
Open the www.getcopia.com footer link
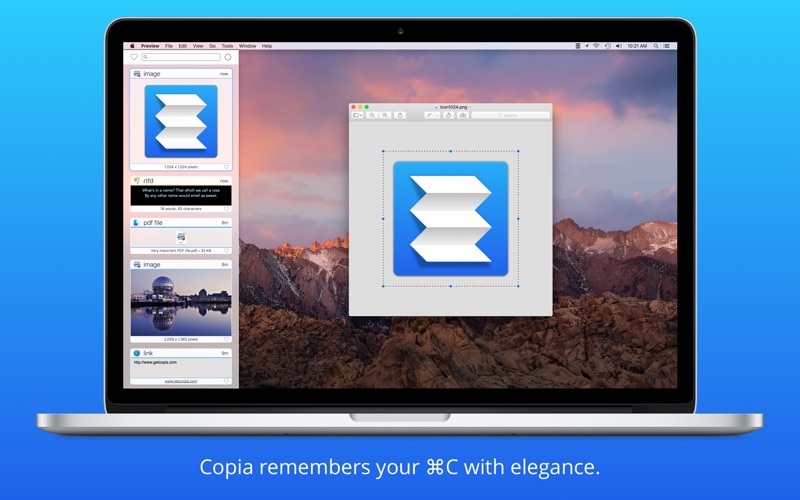pyautogui.click(x=181, y=381)
